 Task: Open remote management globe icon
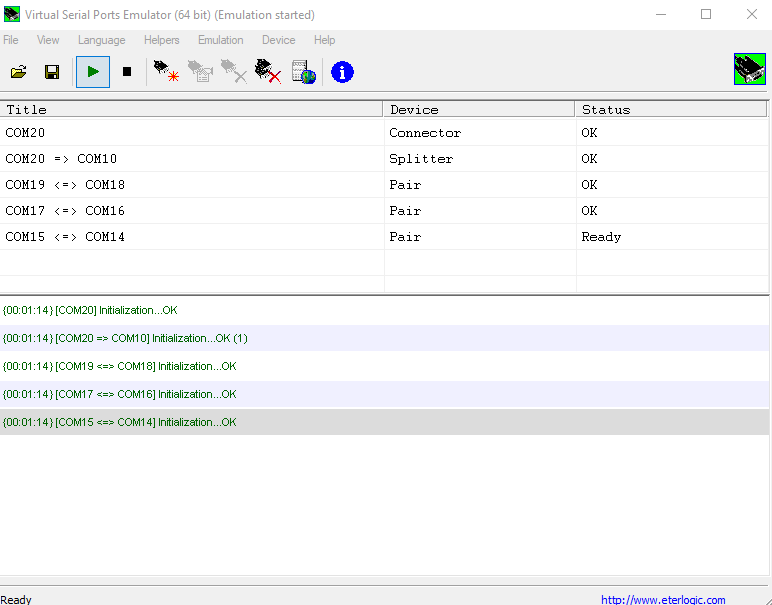coord(304,72)
